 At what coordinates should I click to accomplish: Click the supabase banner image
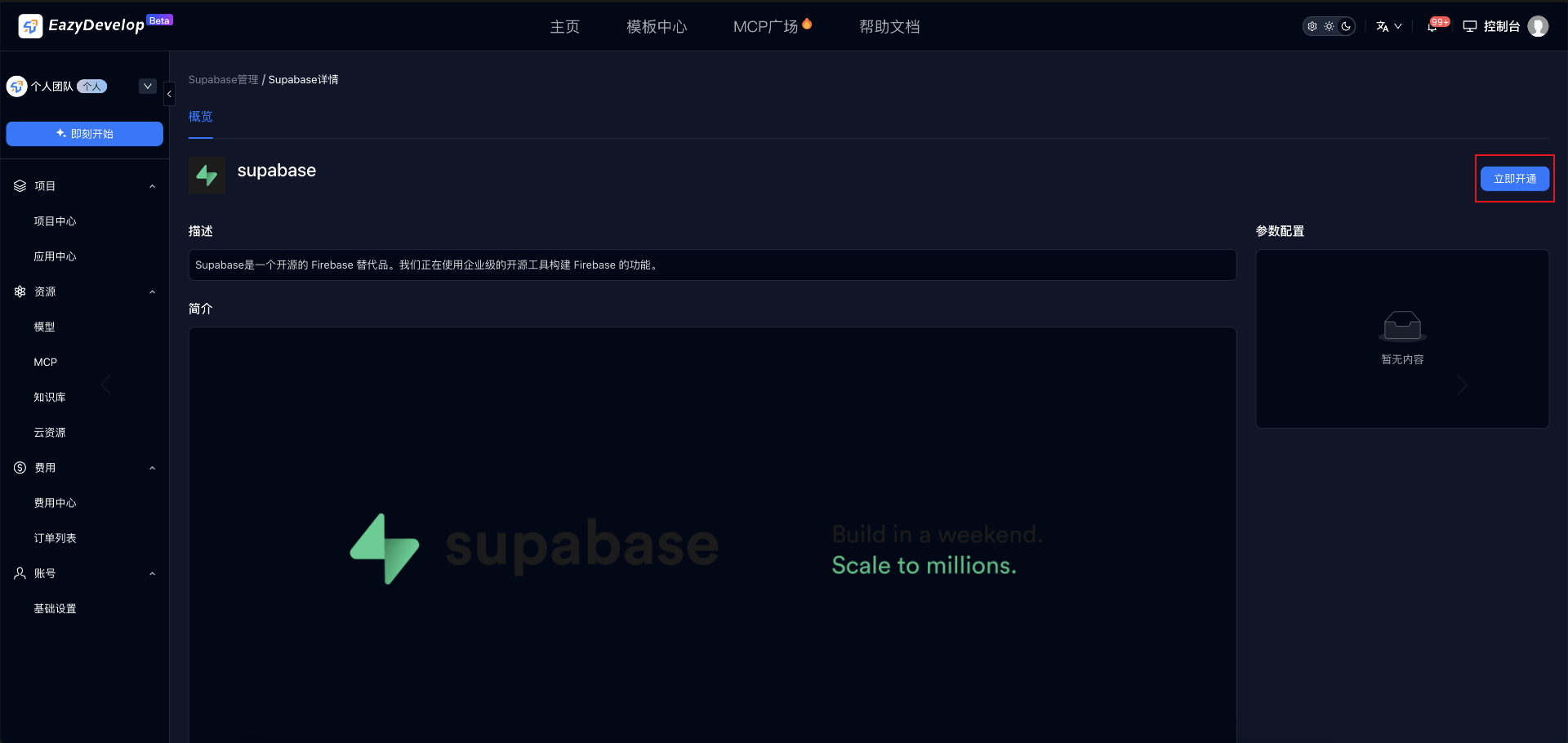712,539
